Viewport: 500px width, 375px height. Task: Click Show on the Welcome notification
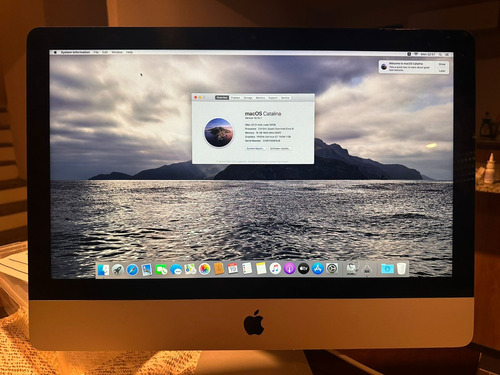pyautogui.click(x=442, y=64)
